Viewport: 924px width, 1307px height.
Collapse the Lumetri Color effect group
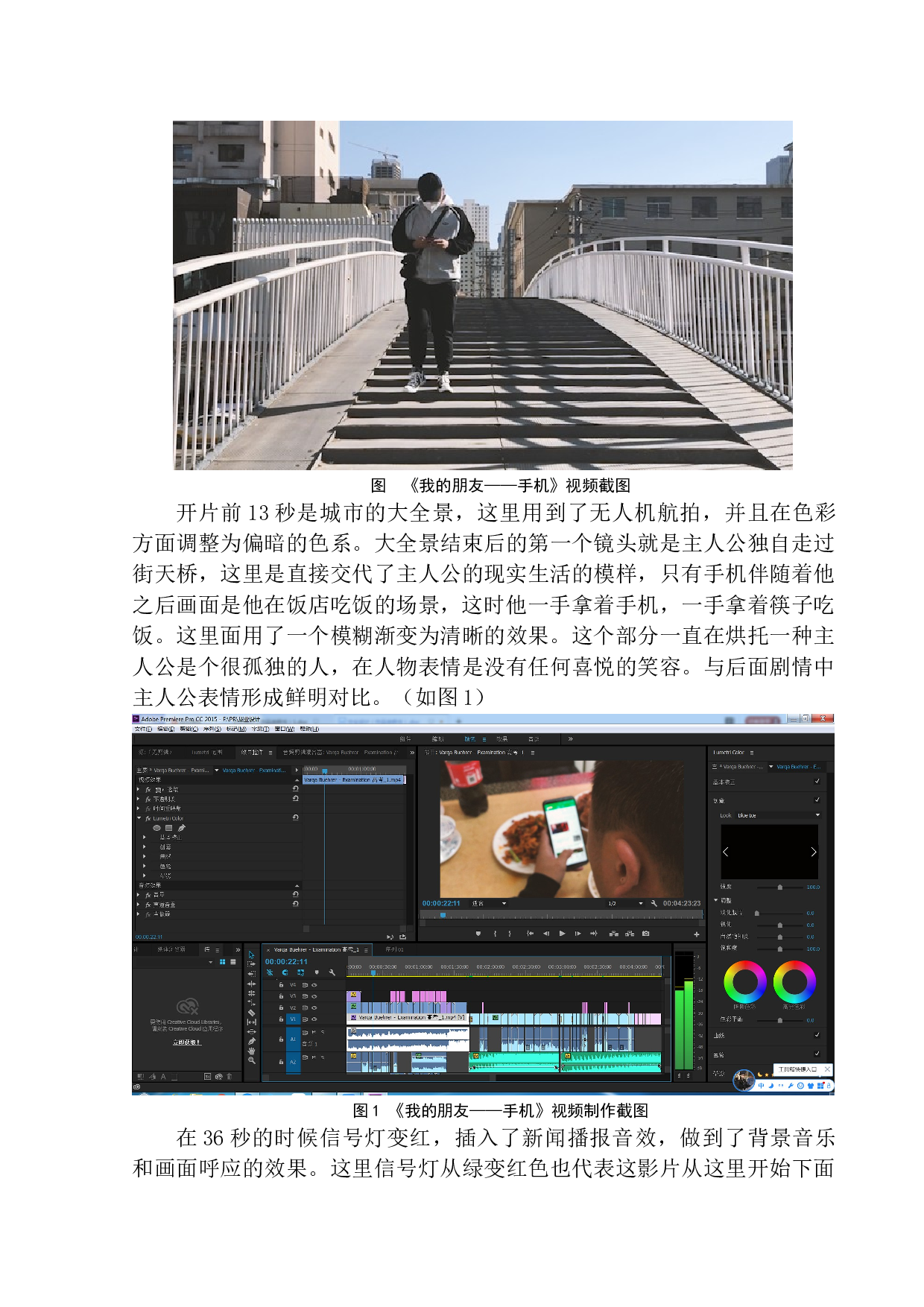point(139,818)
